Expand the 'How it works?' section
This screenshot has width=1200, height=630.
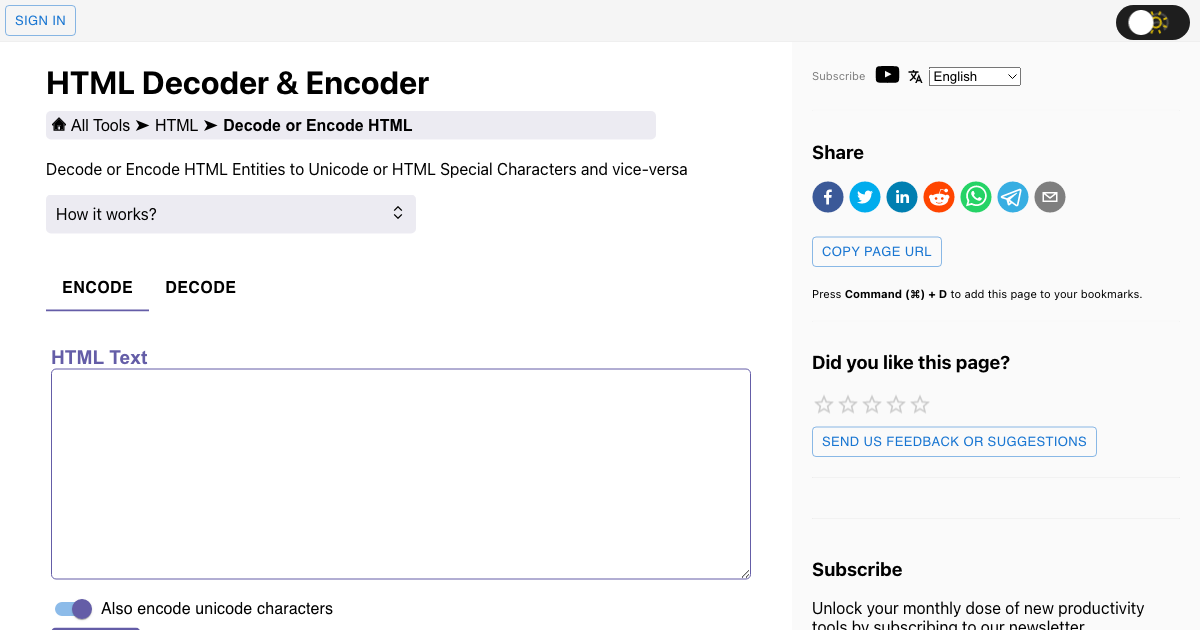231,213
